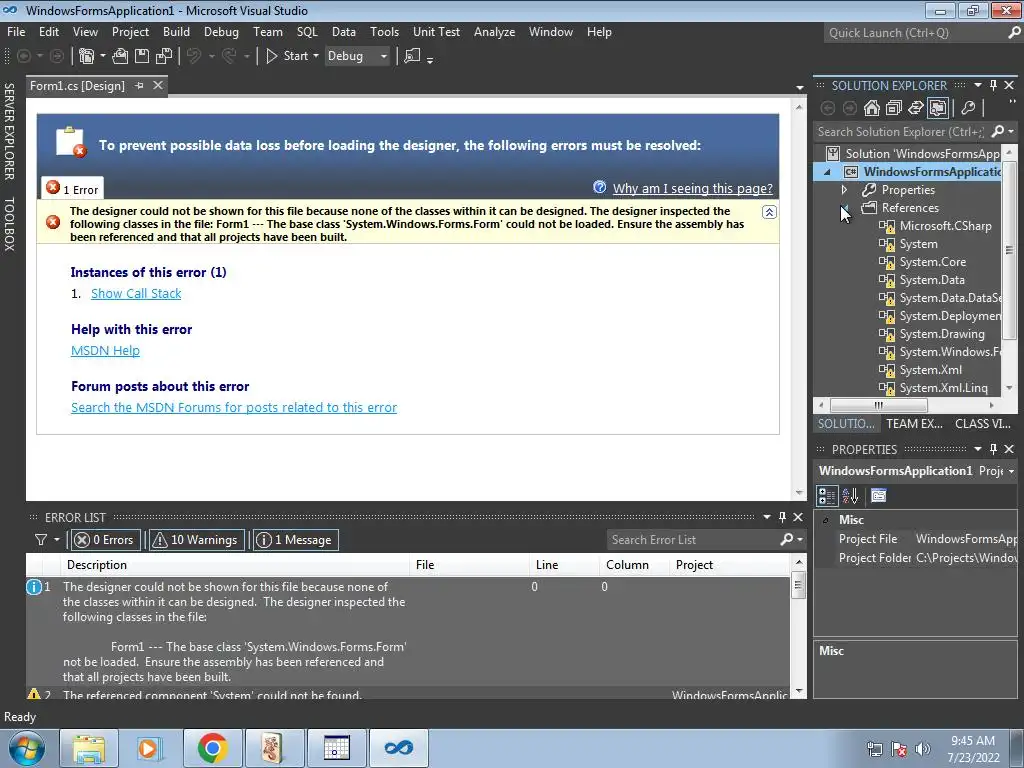
Task: Expand the Properties node in Solution Explorer
Action: (844, 189)
